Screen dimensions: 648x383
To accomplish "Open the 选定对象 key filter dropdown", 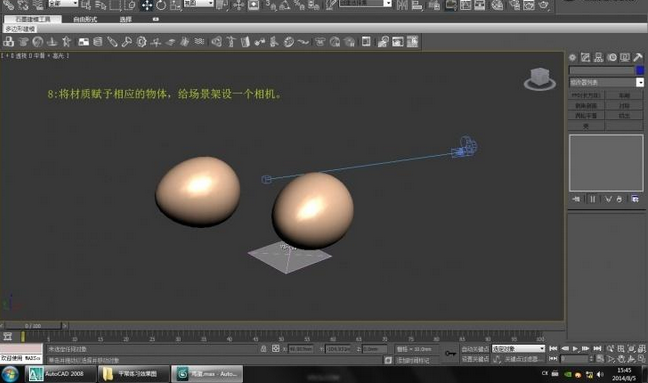I will coord(518,349).
